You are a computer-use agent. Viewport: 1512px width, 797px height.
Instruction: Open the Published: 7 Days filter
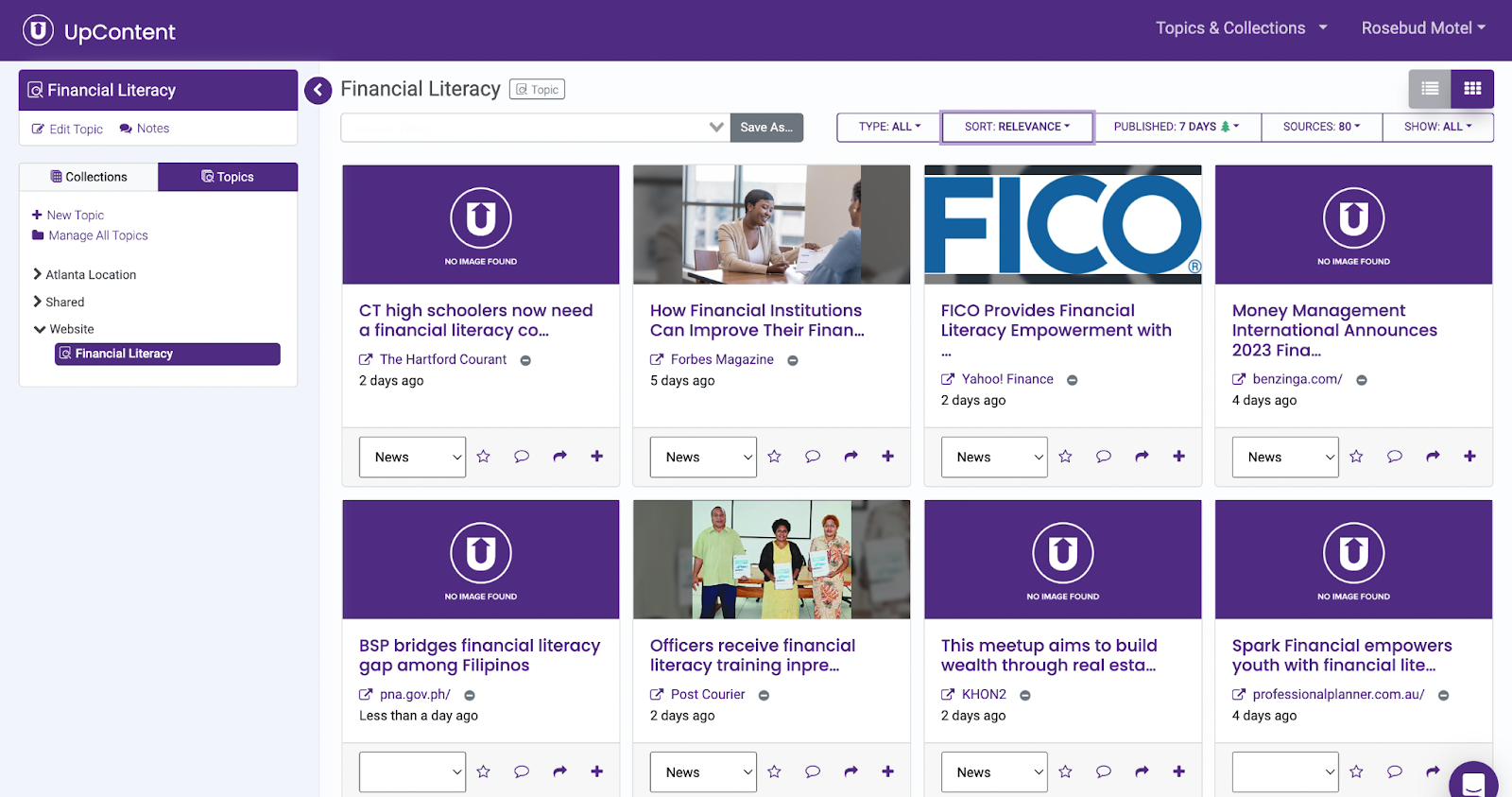(x=1177, y=127)
